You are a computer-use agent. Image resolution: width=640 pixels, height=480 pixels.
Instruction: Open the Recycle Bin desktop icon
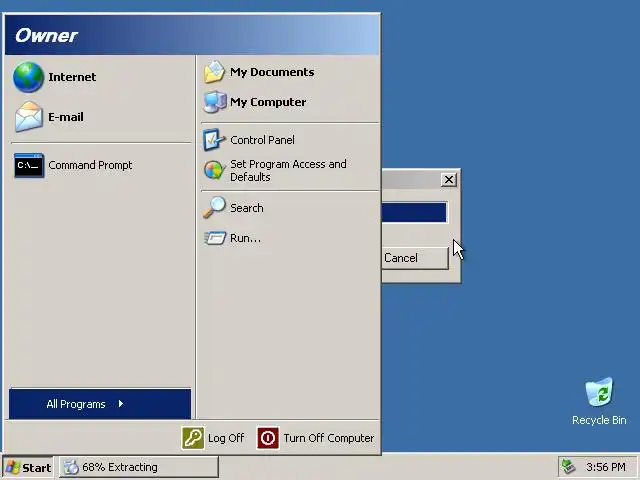pyautogui.click(x=599, y=392)
